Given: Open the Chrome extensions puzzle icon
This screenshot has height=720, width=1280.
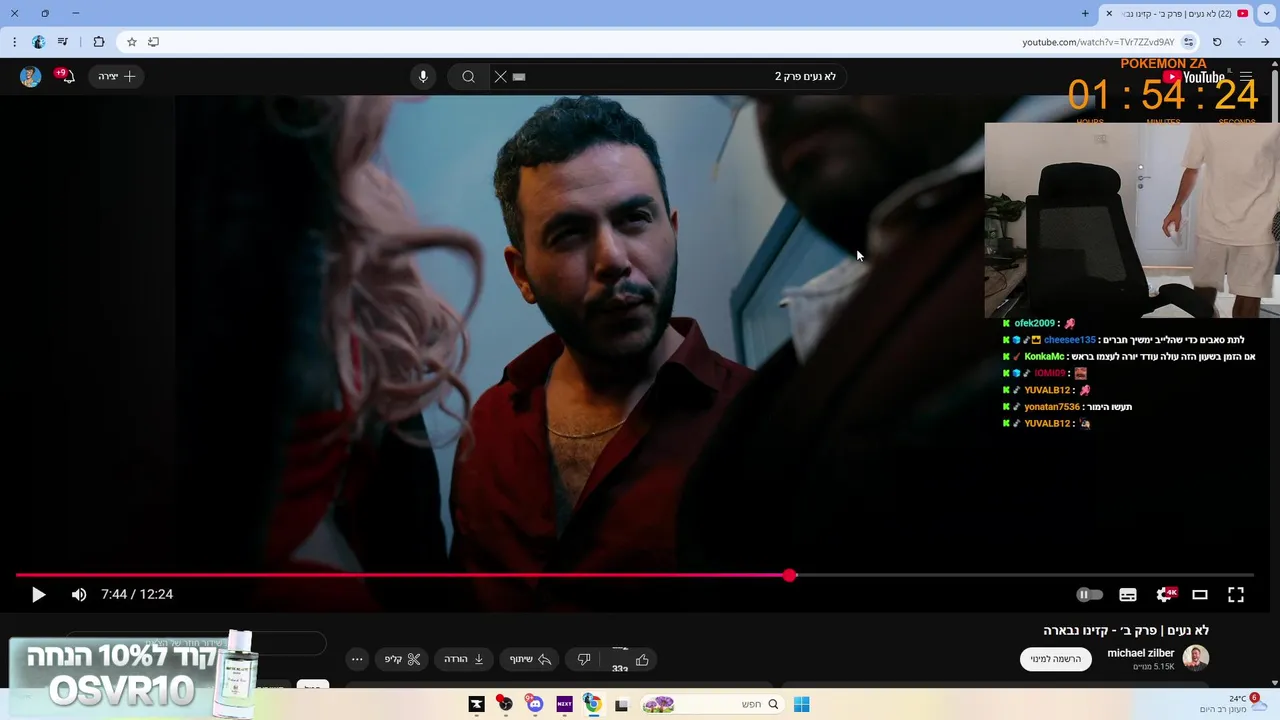Looking at the screenshot, I should tap(98, 42).
